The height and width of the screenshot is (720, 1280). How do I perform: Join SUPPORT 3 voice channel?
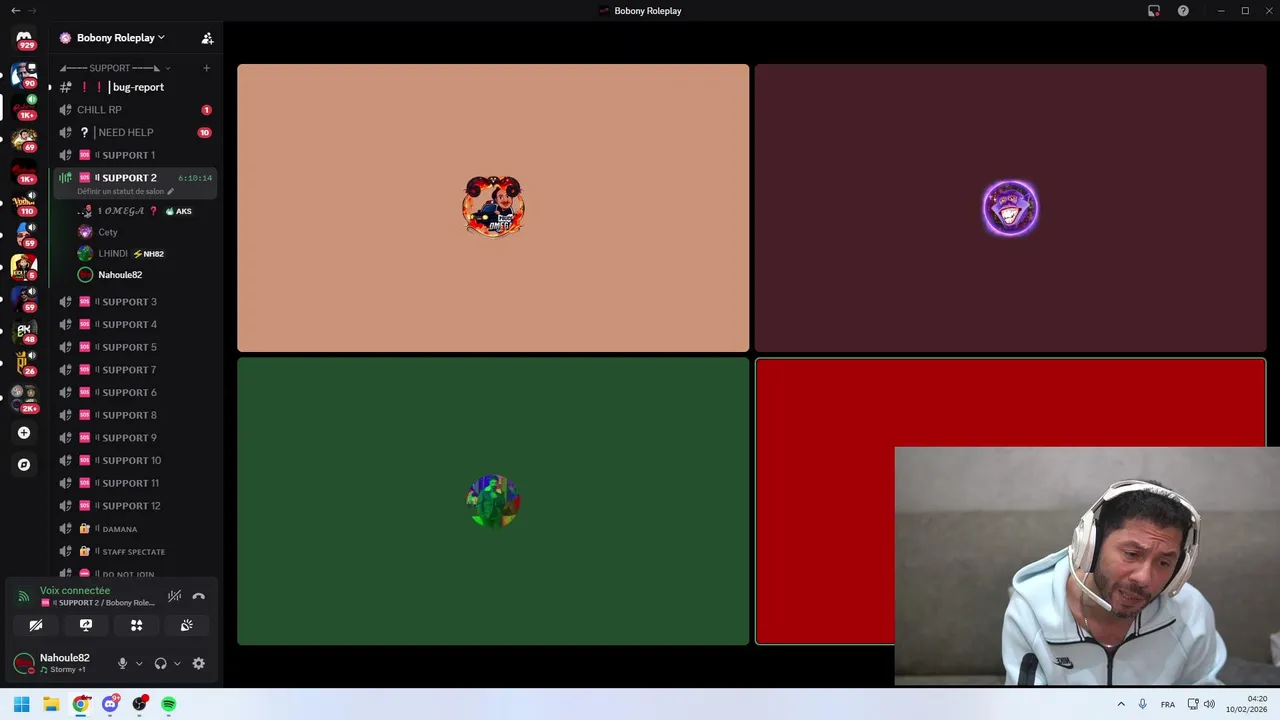tap(135, 302)
